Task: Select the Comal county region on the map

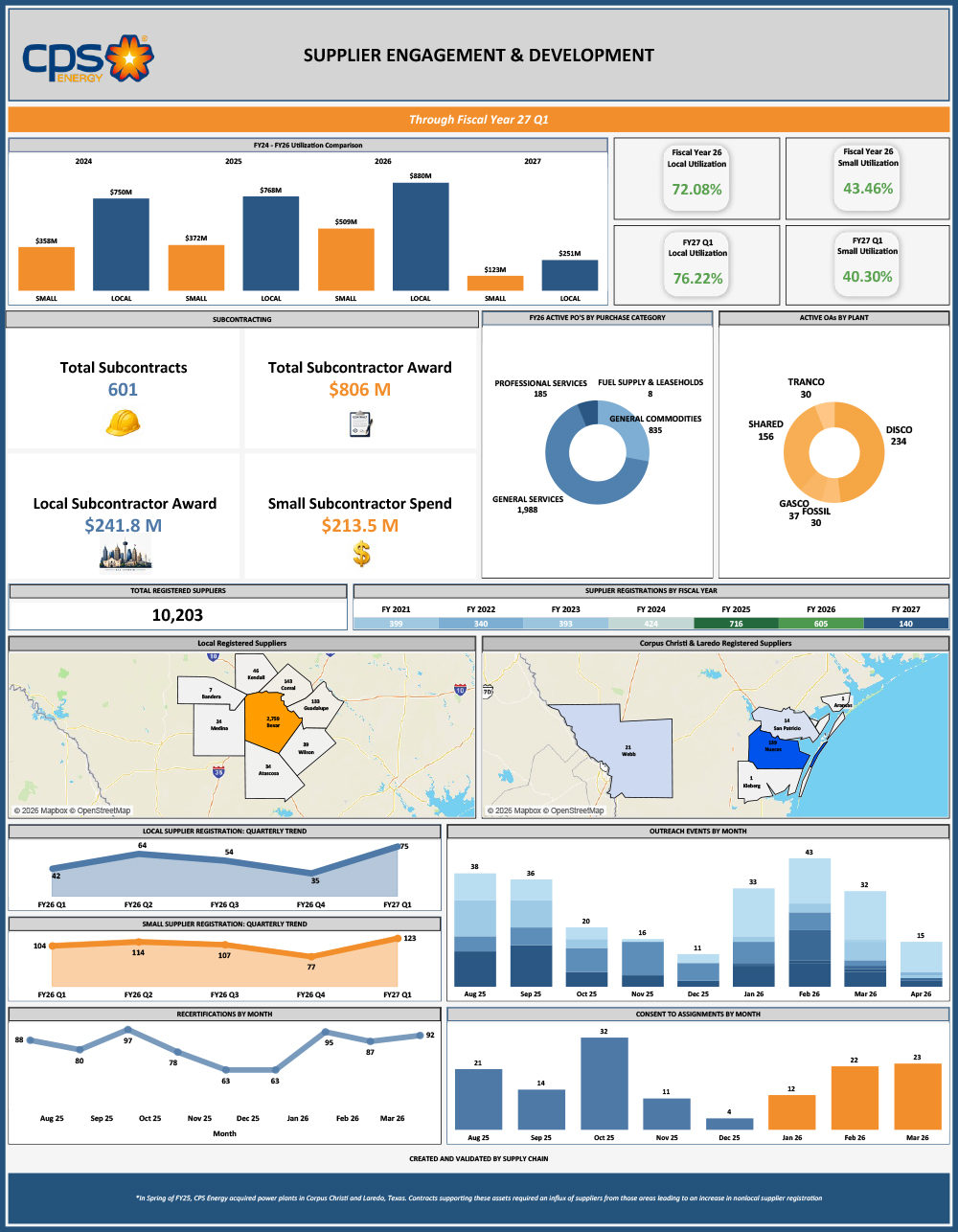Action: pos(287,684)
